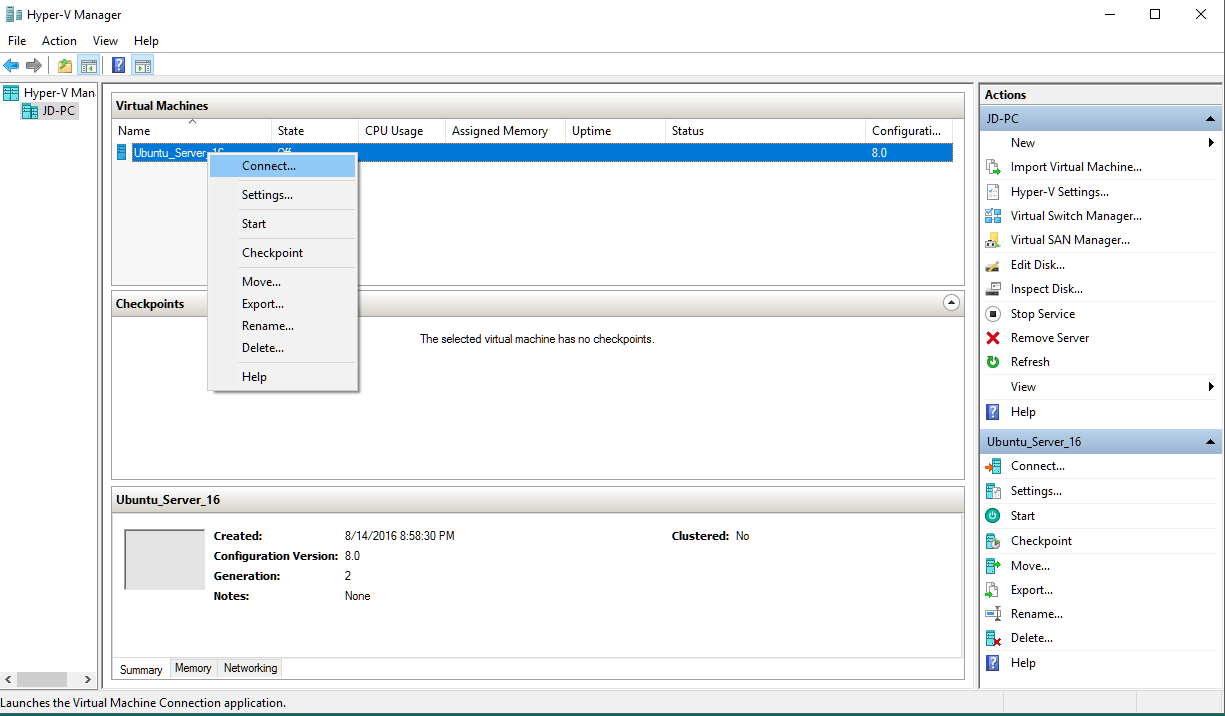Viewport: 1225px width, 716px height.
Task: Choose Connect... in the context menu
Action: click(x=283, y=166)
